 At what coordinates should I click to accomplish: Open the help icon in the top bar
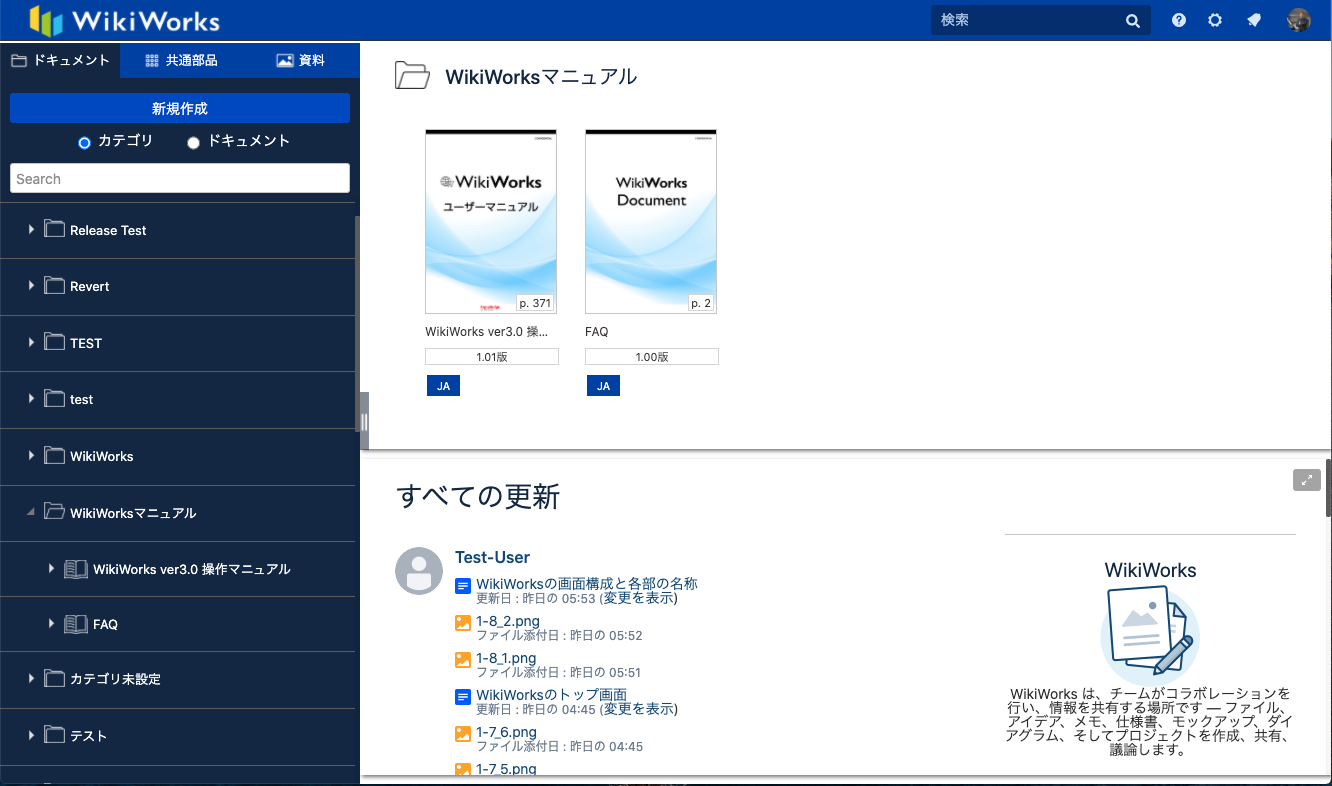pos(1179,20)
